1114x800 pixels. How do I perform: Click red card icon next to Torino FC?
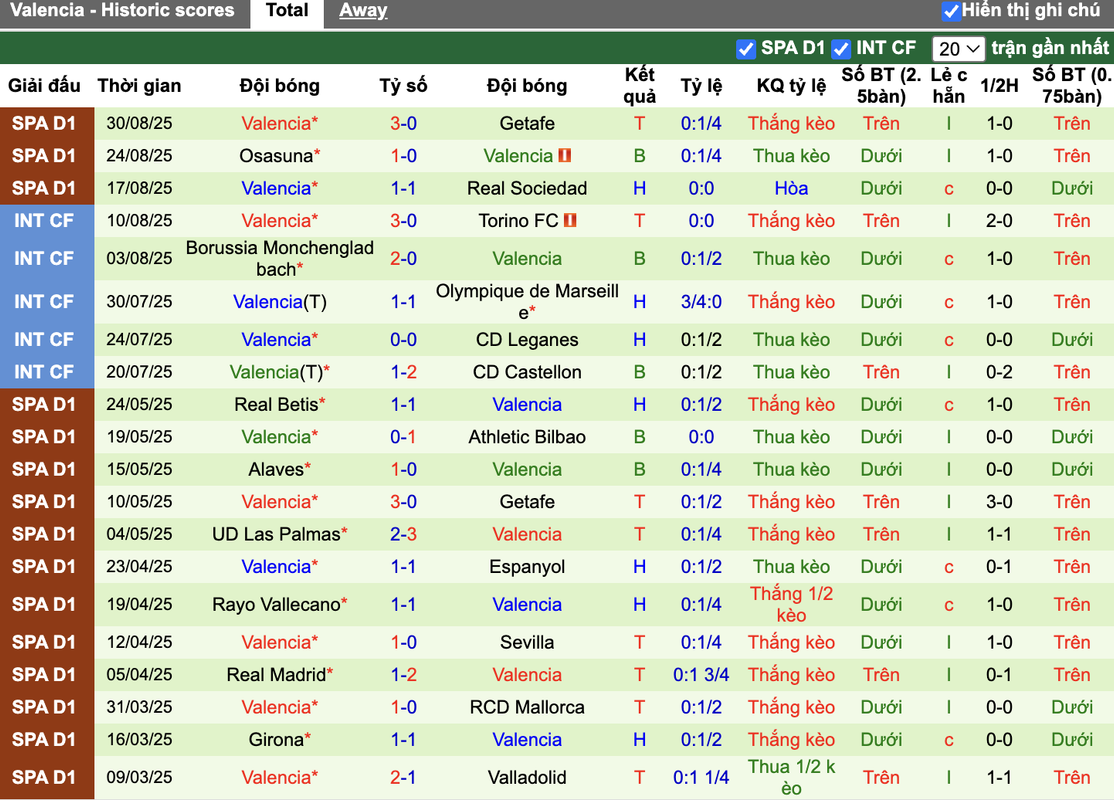point(570,221)
